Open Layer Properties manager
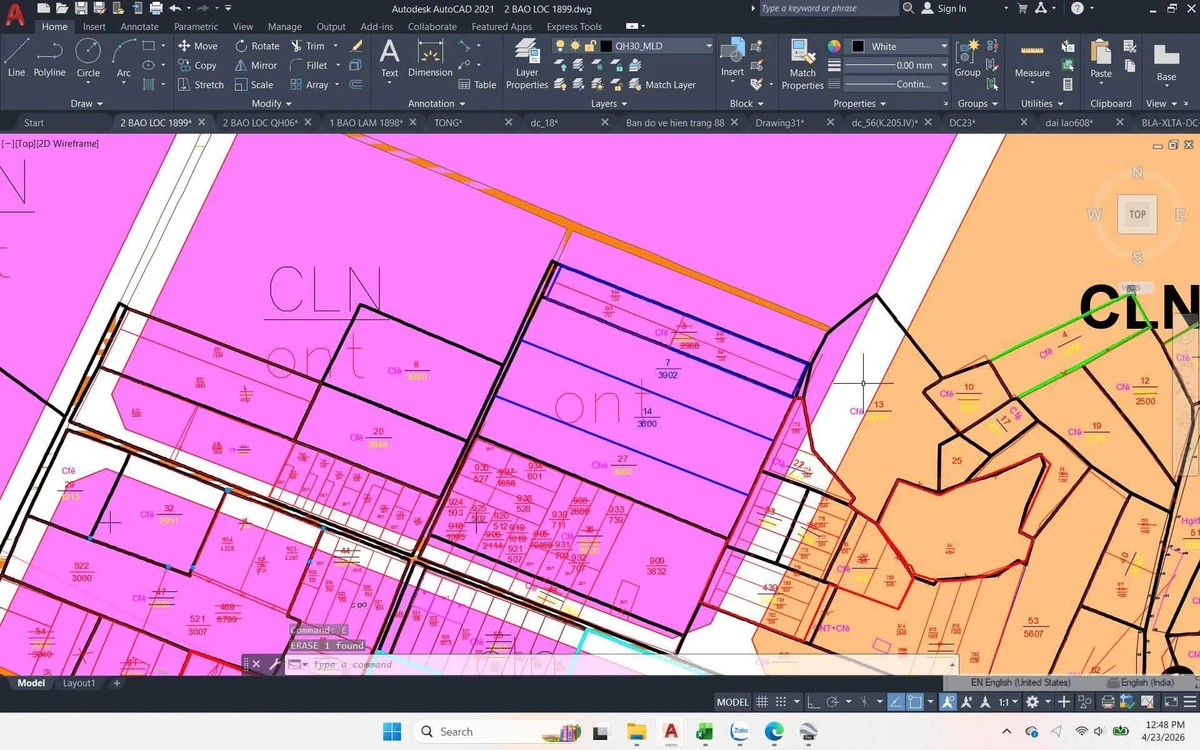This screenshot has height=750, width=1200. pos(527,66)
